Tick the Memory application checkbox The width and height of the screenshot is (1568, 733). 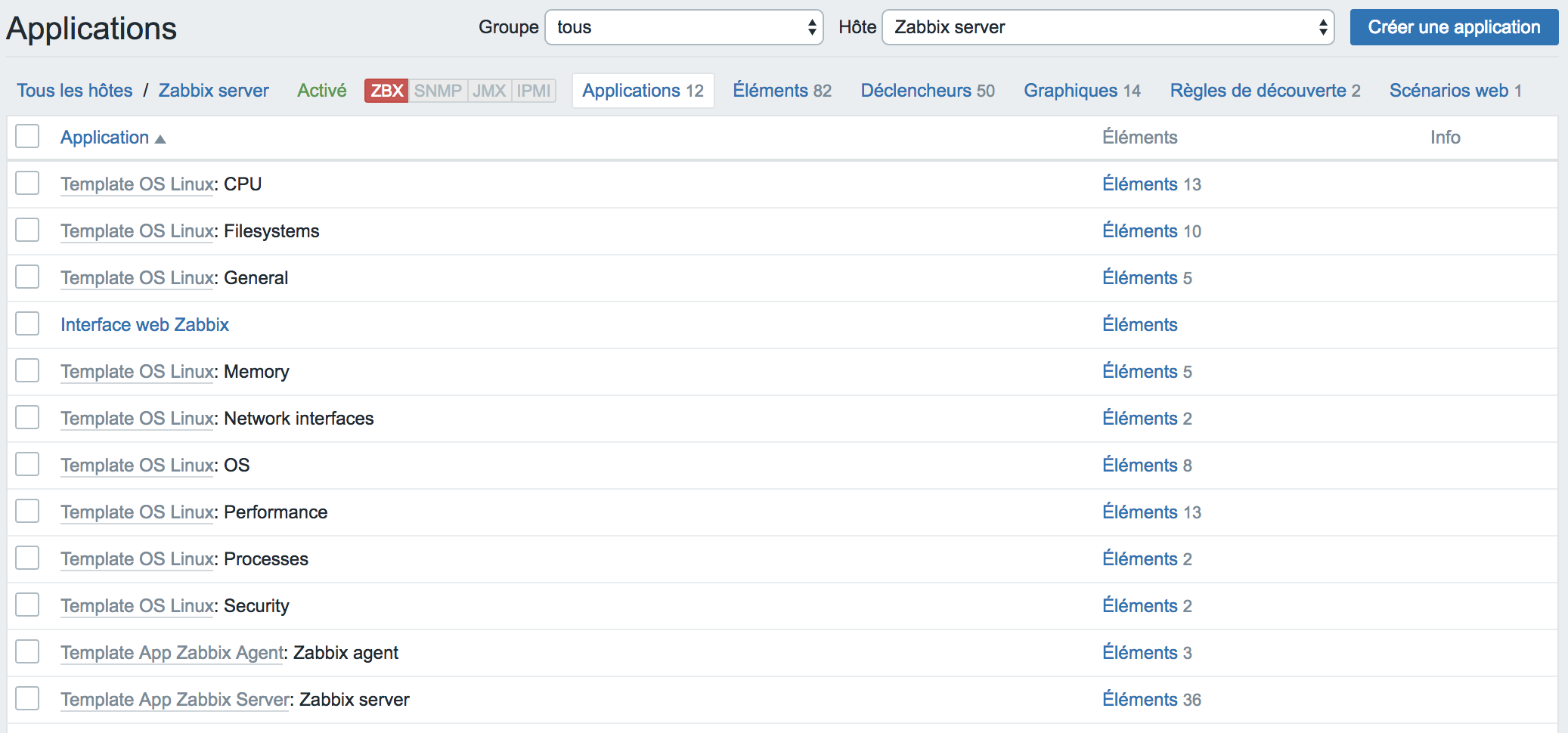tap(27, 371)
